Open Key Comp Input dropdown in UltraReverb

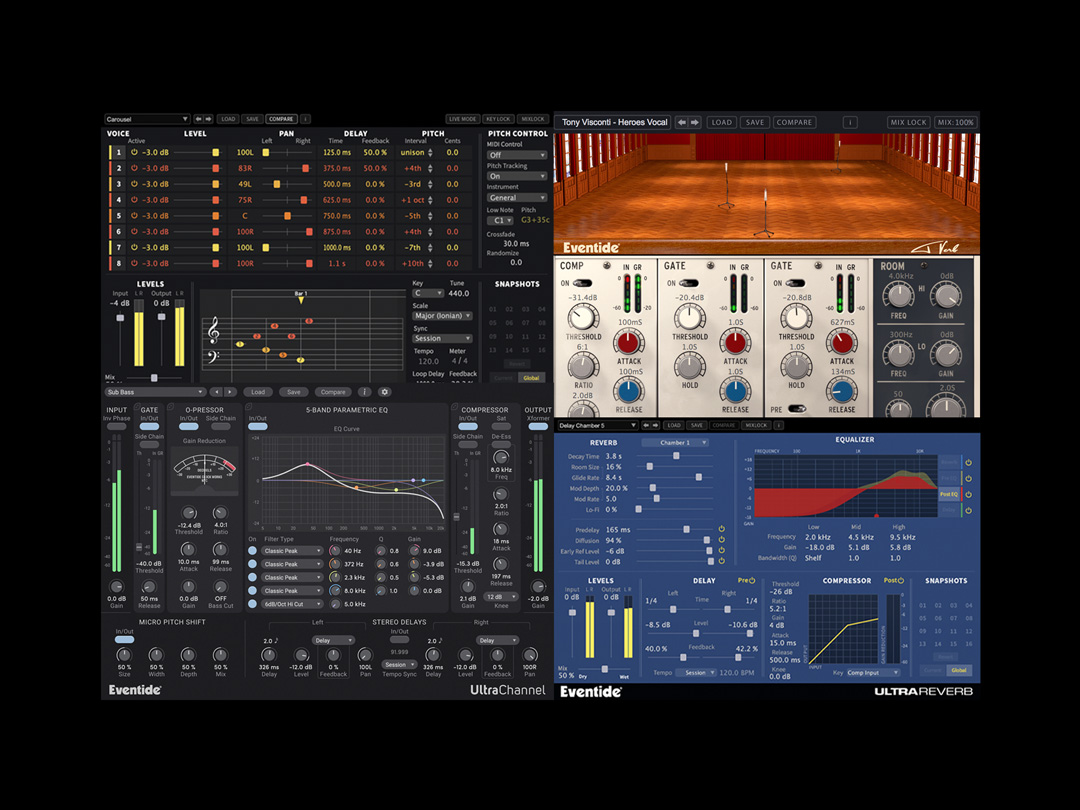coord(873,672)
